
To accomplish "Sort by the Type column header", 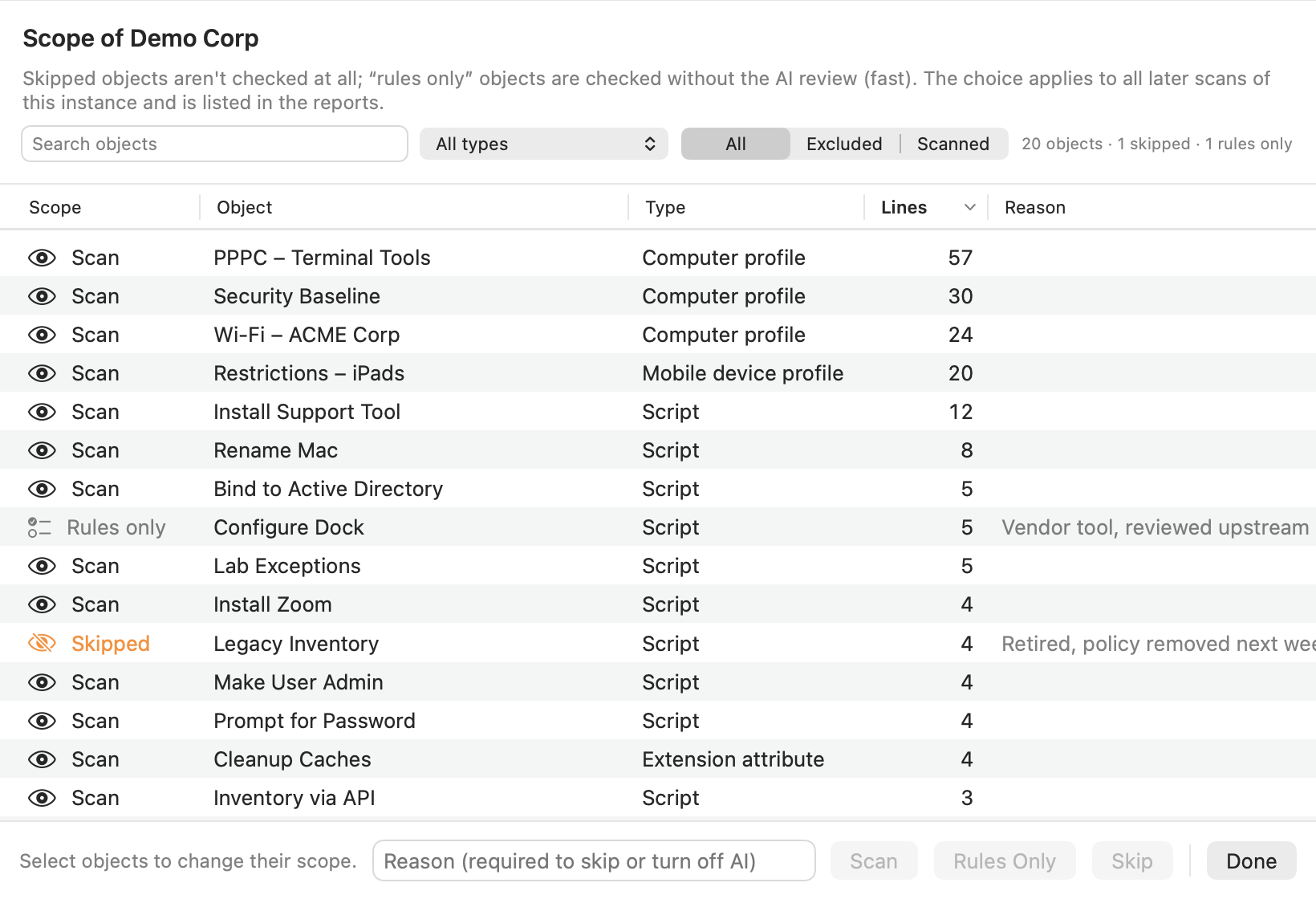I will point(746,207).
